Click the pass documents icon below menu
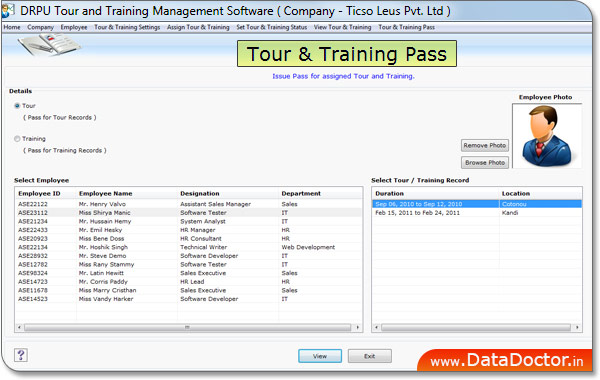 (49, 45)
